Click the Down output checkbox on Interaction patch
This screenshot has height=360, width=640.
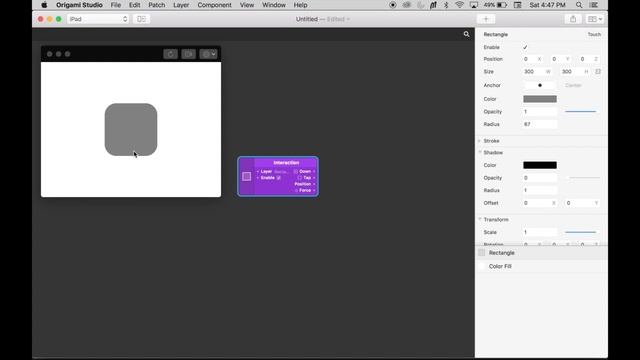tap(296, 171)
